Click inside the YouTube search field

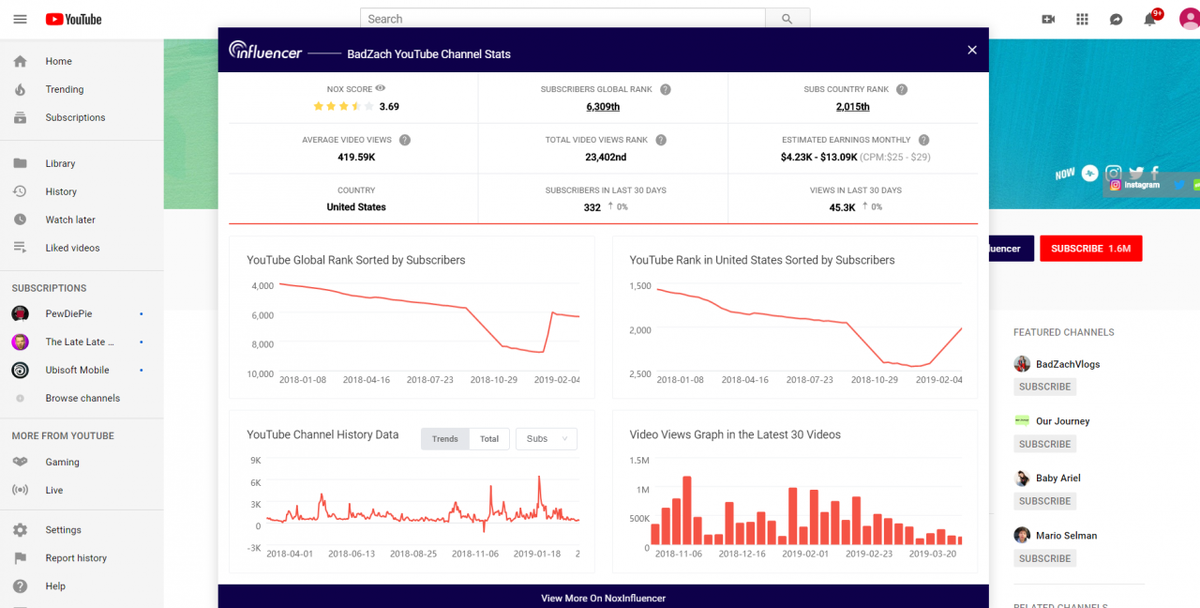560,18
